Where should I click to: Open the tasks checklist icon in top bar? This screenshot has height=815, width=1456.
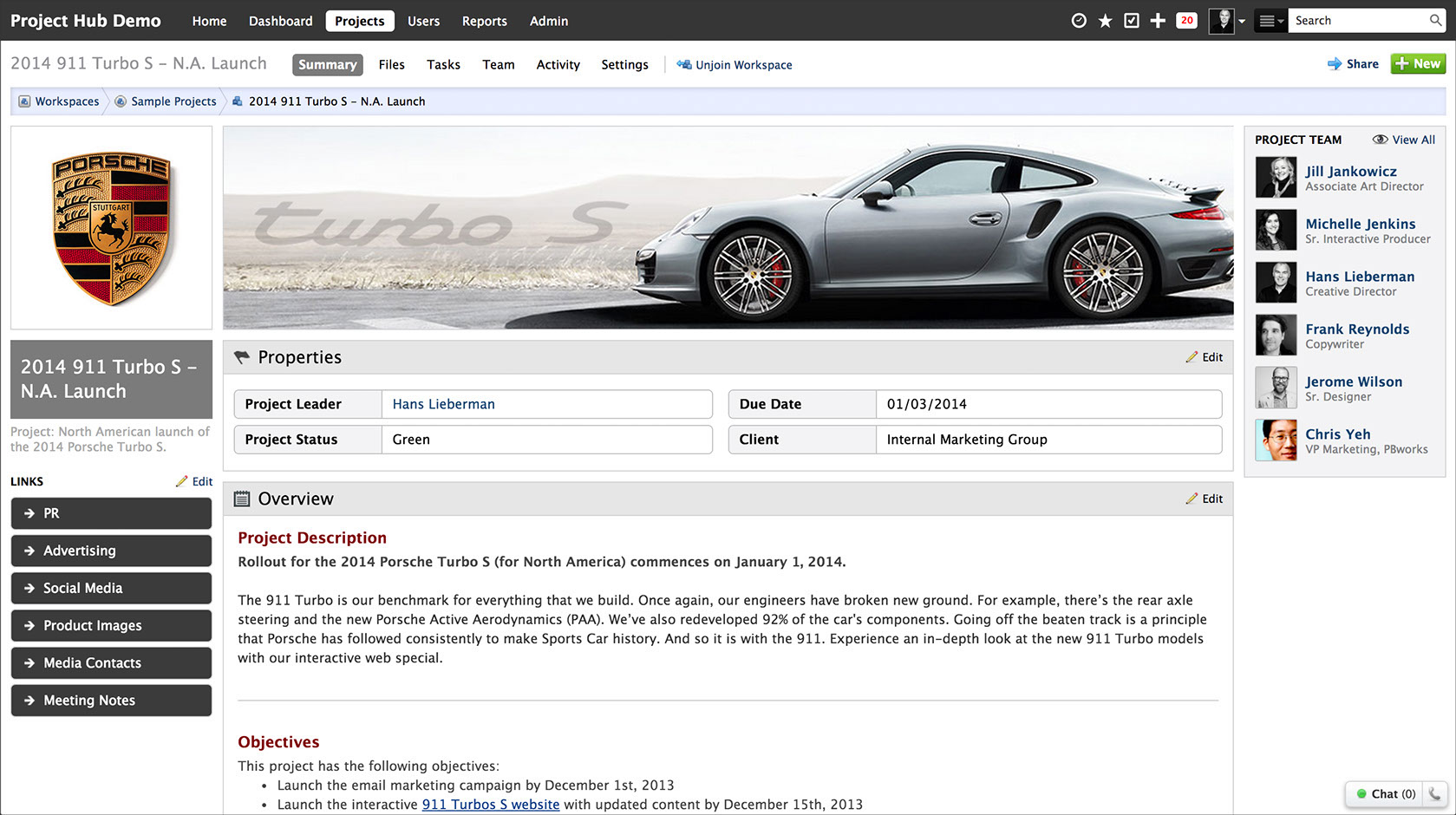point(1131,19)
